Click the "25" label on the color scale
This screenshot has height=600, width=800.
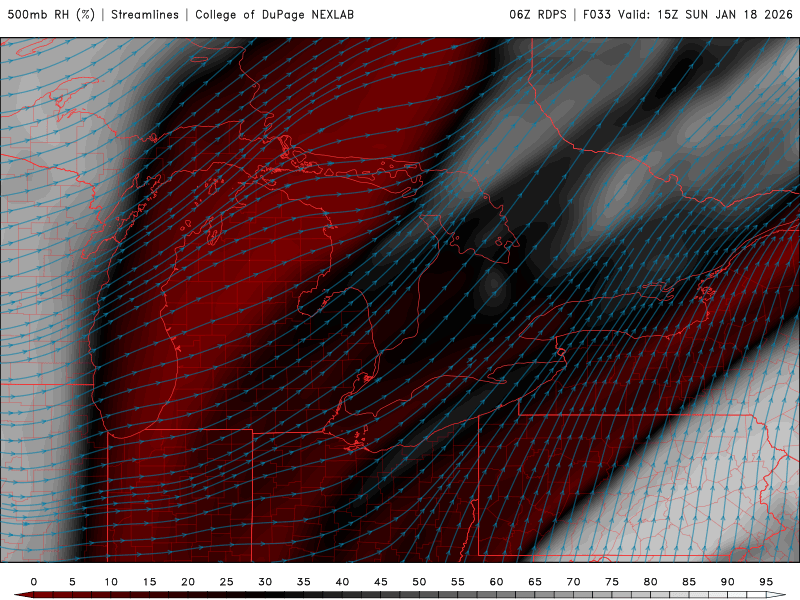227,582
